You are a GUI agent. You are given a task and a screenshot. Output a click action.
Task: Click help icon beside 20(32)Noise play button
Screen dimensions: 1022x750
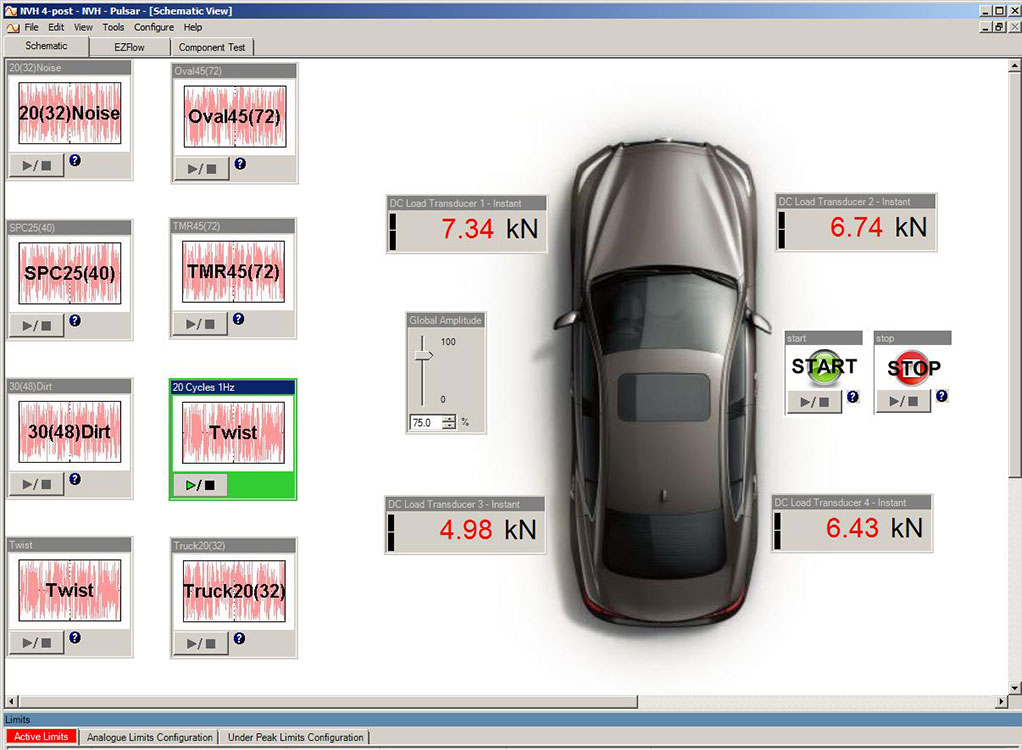[75, 160]
